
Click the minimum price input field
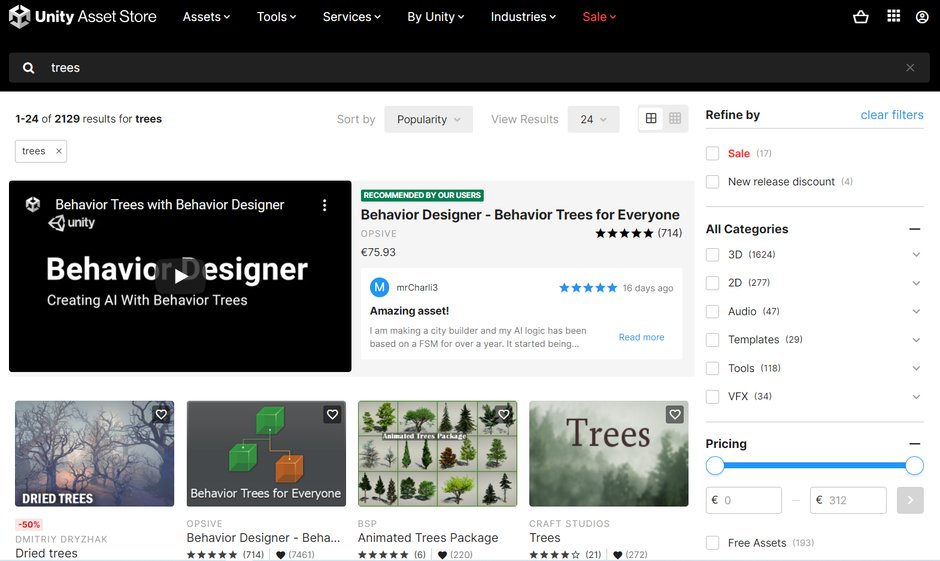coord(743,500)
